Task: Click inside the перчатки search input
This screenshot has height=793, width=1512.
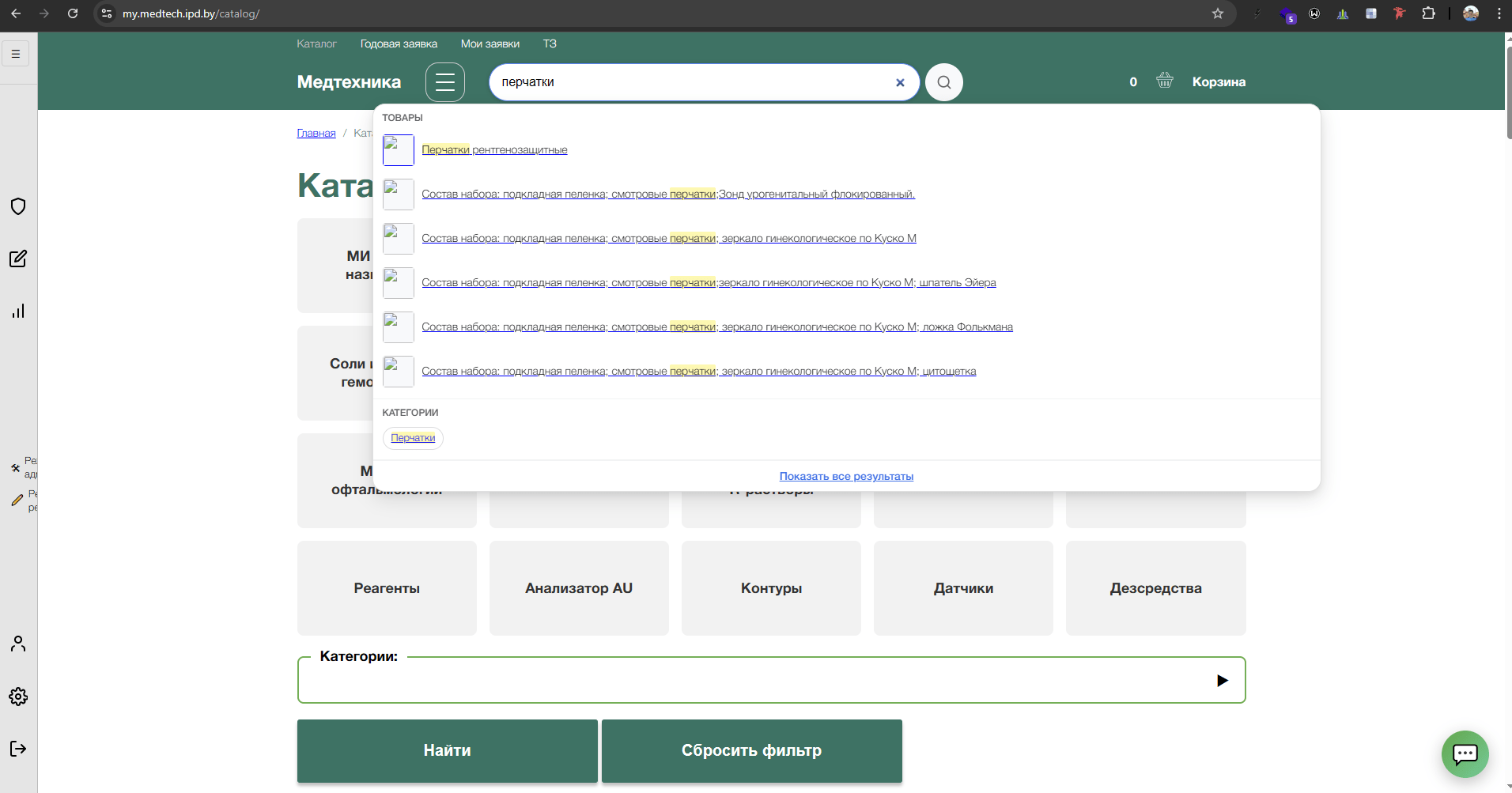Action: (x=688, y=82)
